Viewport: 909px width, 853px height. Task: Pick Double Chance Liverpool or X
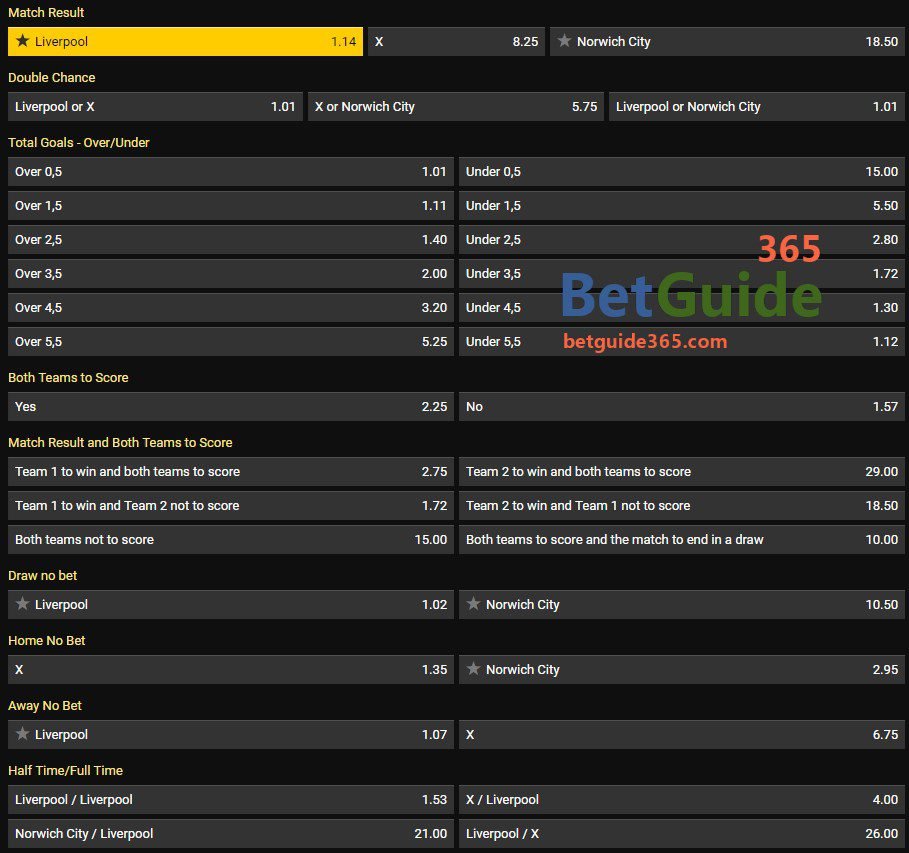155,107
